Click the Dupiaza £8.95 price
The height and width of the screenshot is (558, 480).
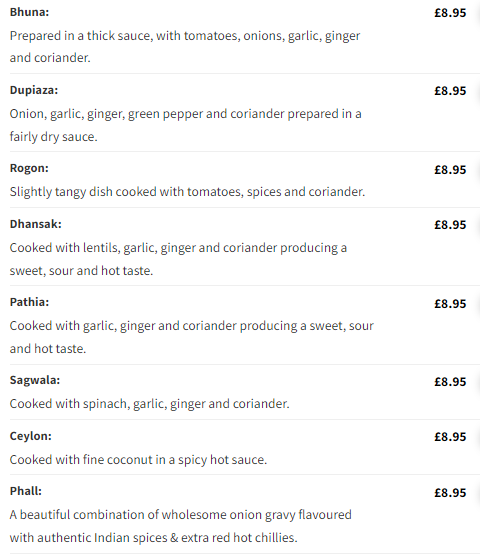450,91
